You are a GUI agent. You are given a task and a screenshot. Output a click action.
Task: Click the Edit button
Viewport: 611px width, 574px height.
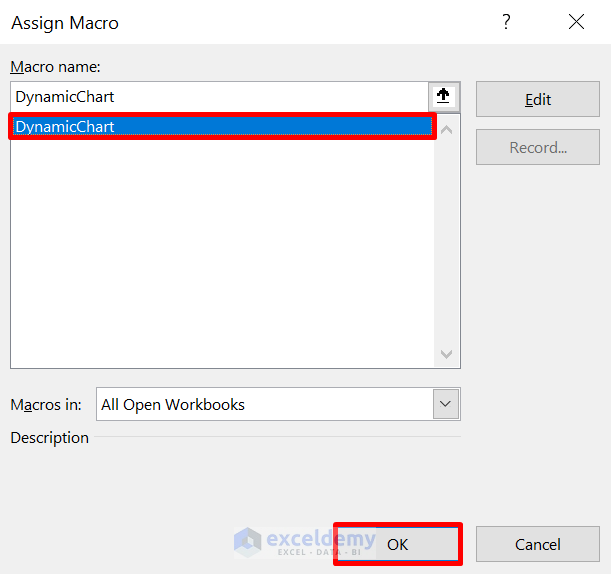pyautogui.click(x=538, y=99)
